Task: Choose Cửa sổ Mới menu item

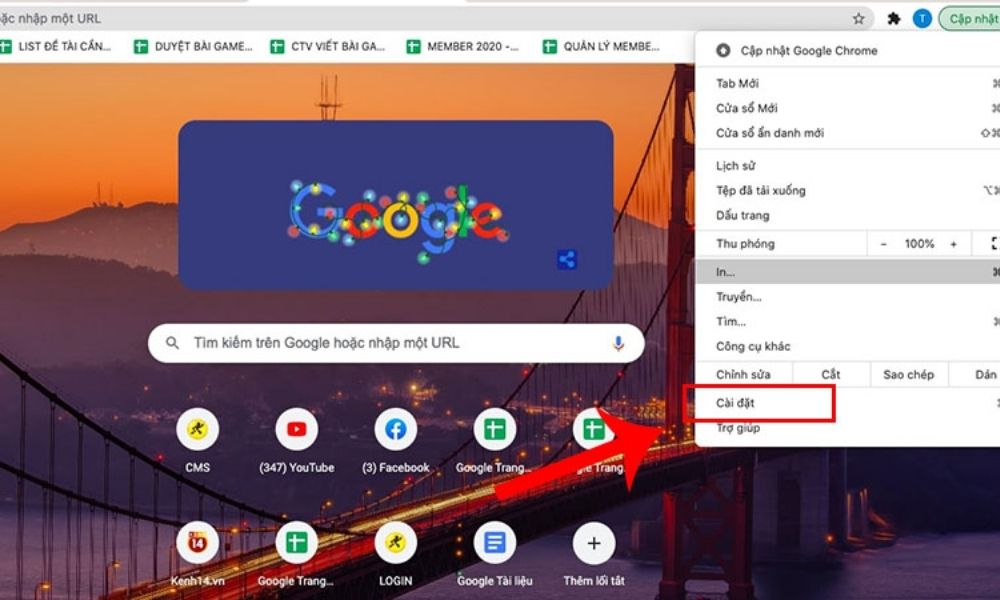Action: pyautogui.click(x=848, y=108)
